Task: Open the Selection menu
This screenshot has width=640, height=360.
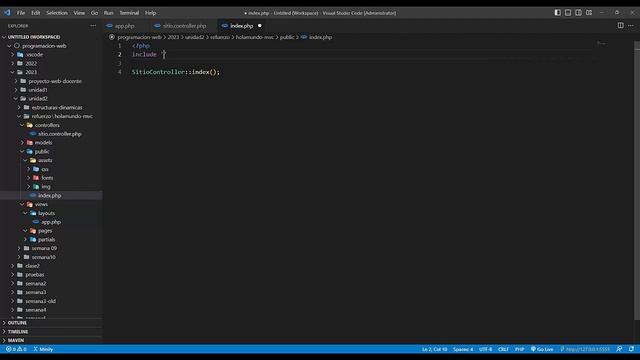Action: tap(57, 13)
